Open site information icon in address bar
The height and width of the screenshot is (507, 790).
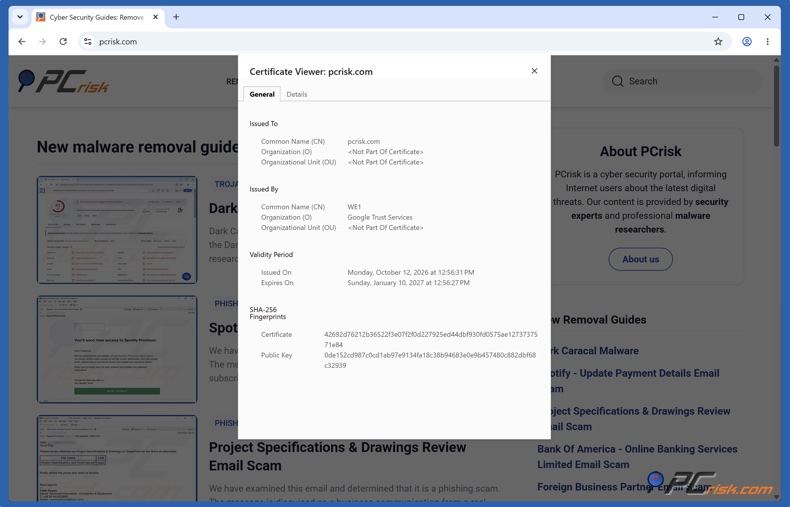coord(88,42)
